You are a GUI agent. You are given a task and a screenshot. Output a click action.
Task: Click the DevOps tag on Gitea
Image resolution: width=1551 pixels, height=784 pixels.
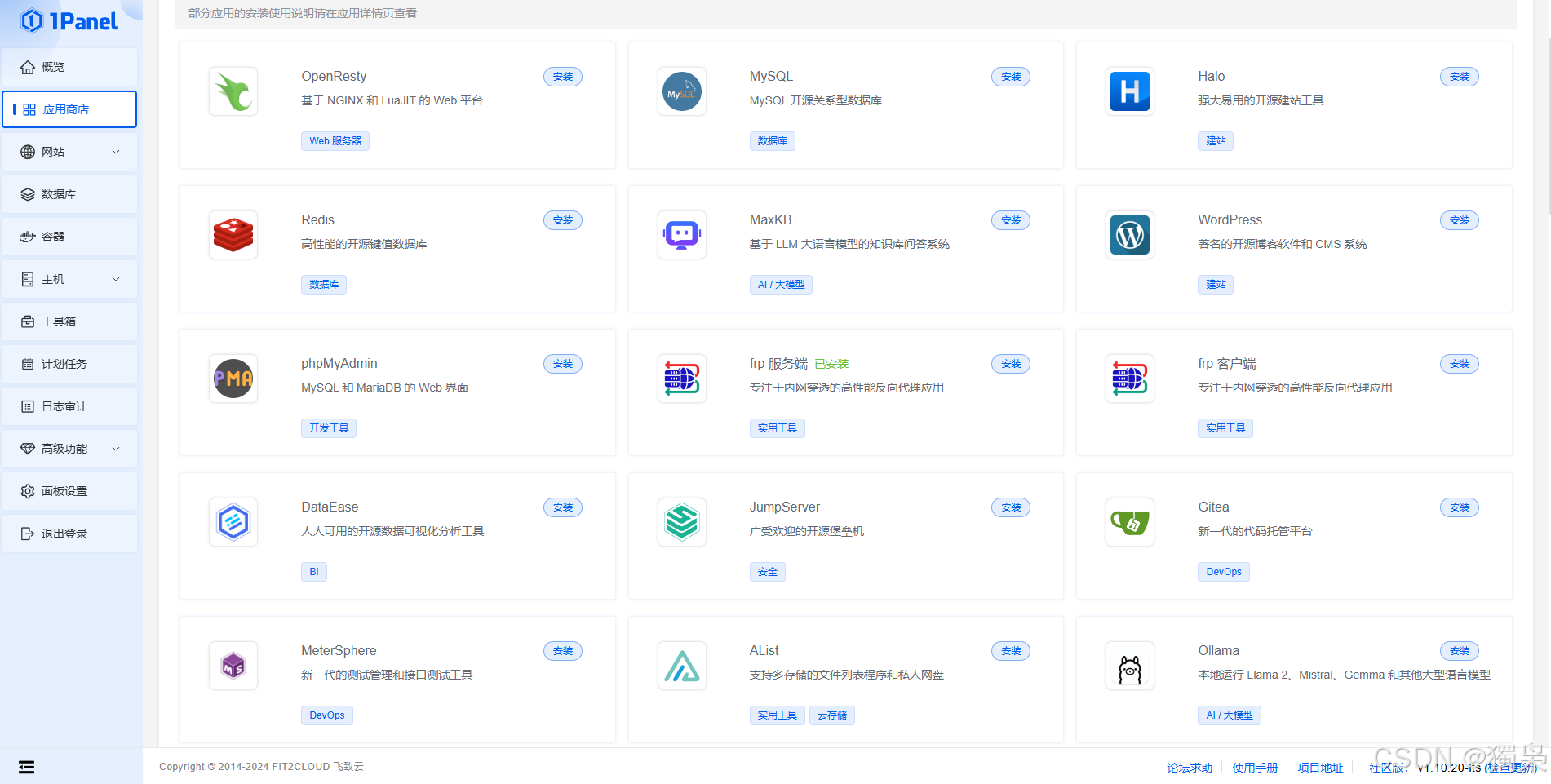click(x=1224, y=572)
